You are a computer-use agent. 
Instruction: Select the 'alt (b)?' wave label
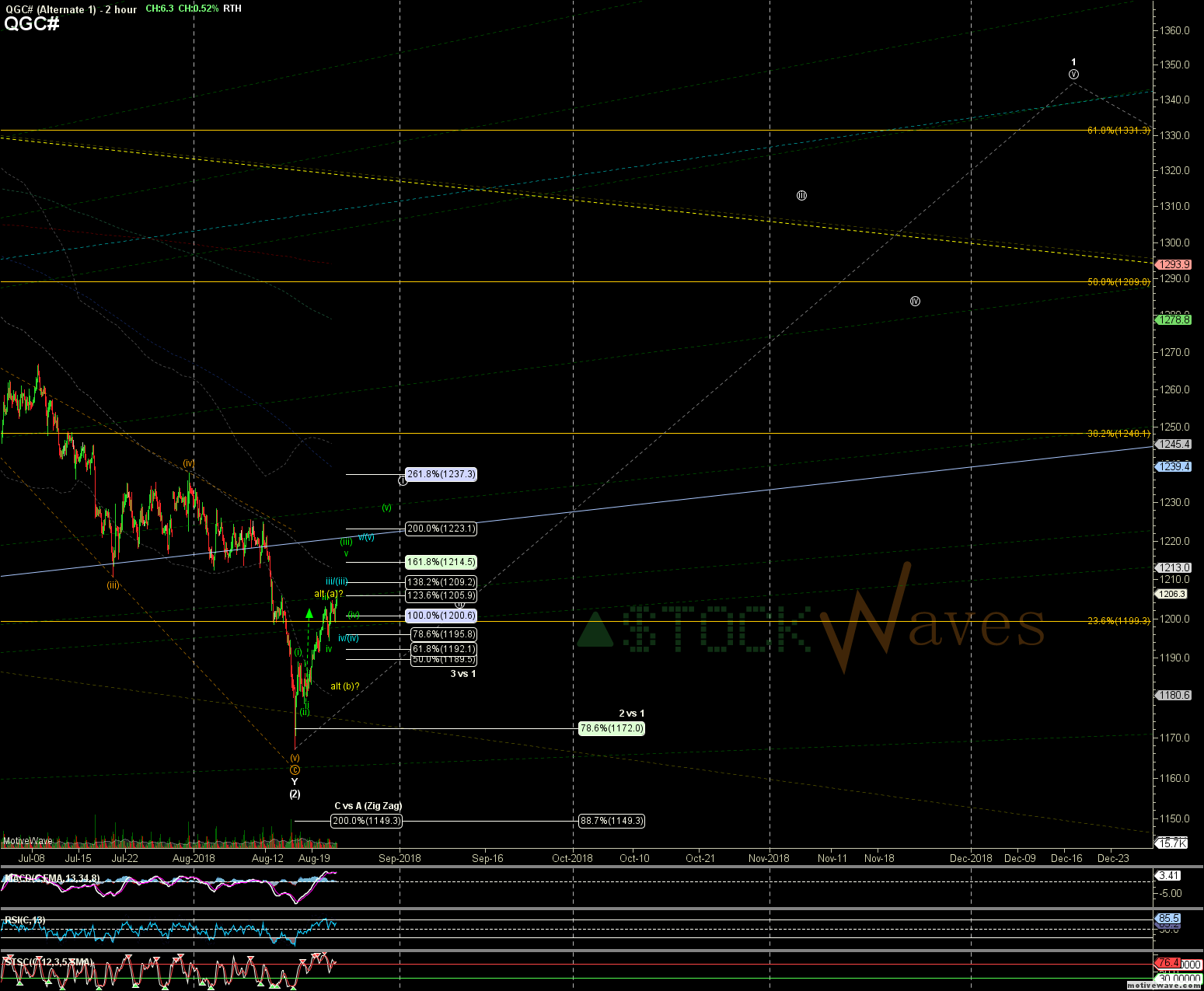click(344, 686)
